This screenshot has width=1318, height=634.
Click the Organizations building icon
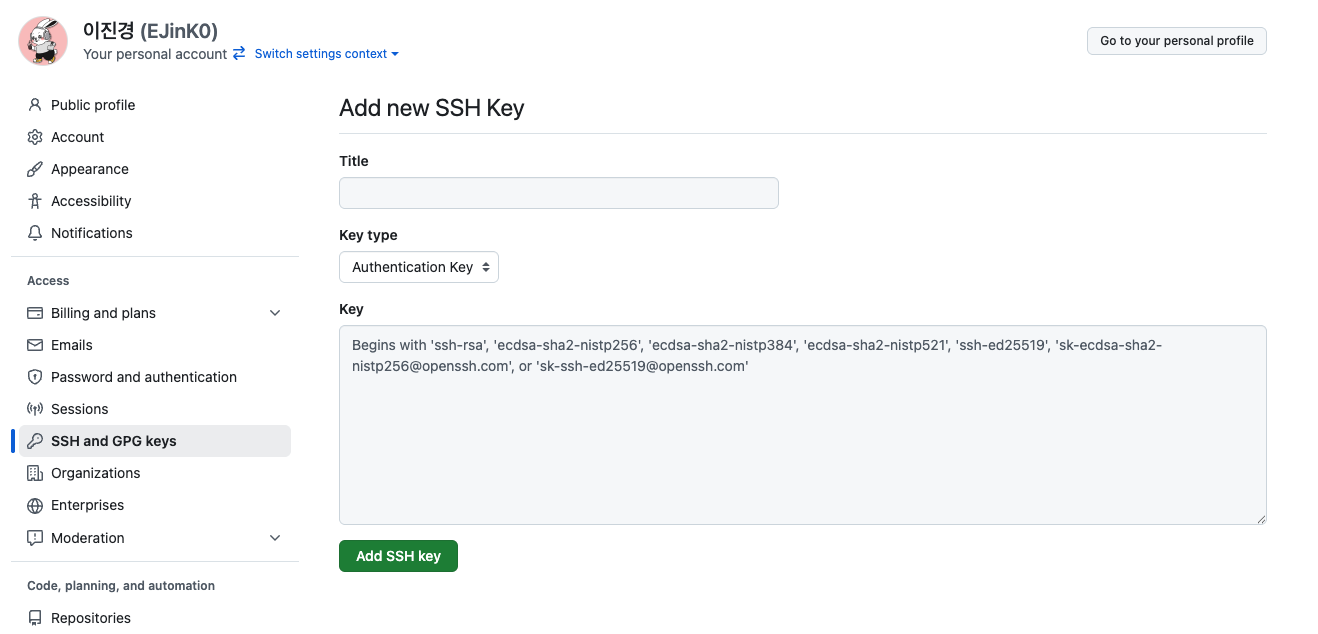(x=35, y=473)
